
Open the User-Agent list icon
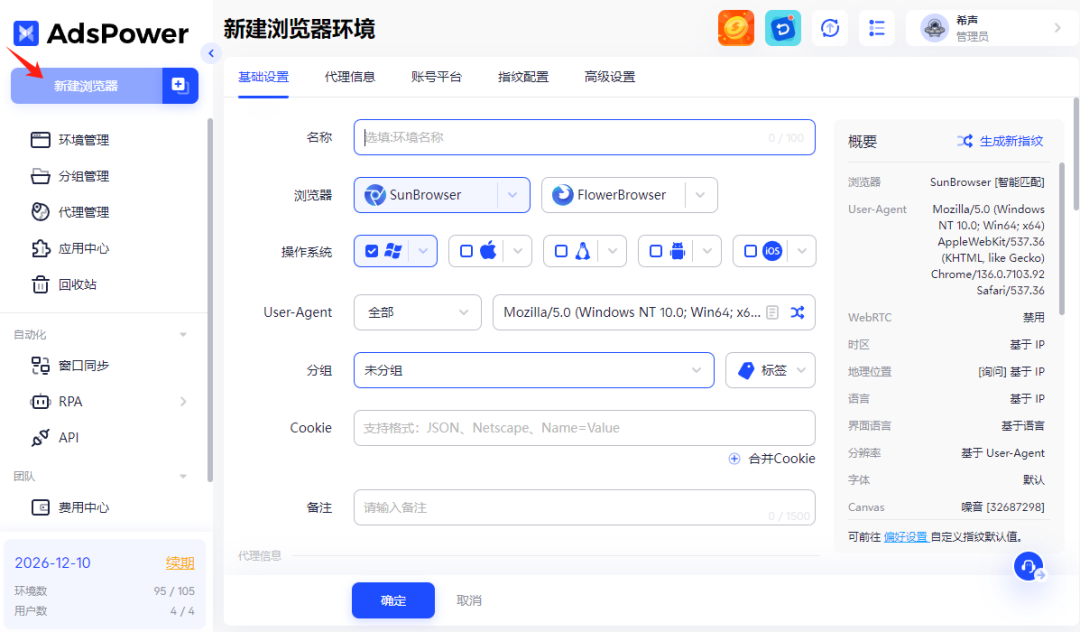pos(773,313)
